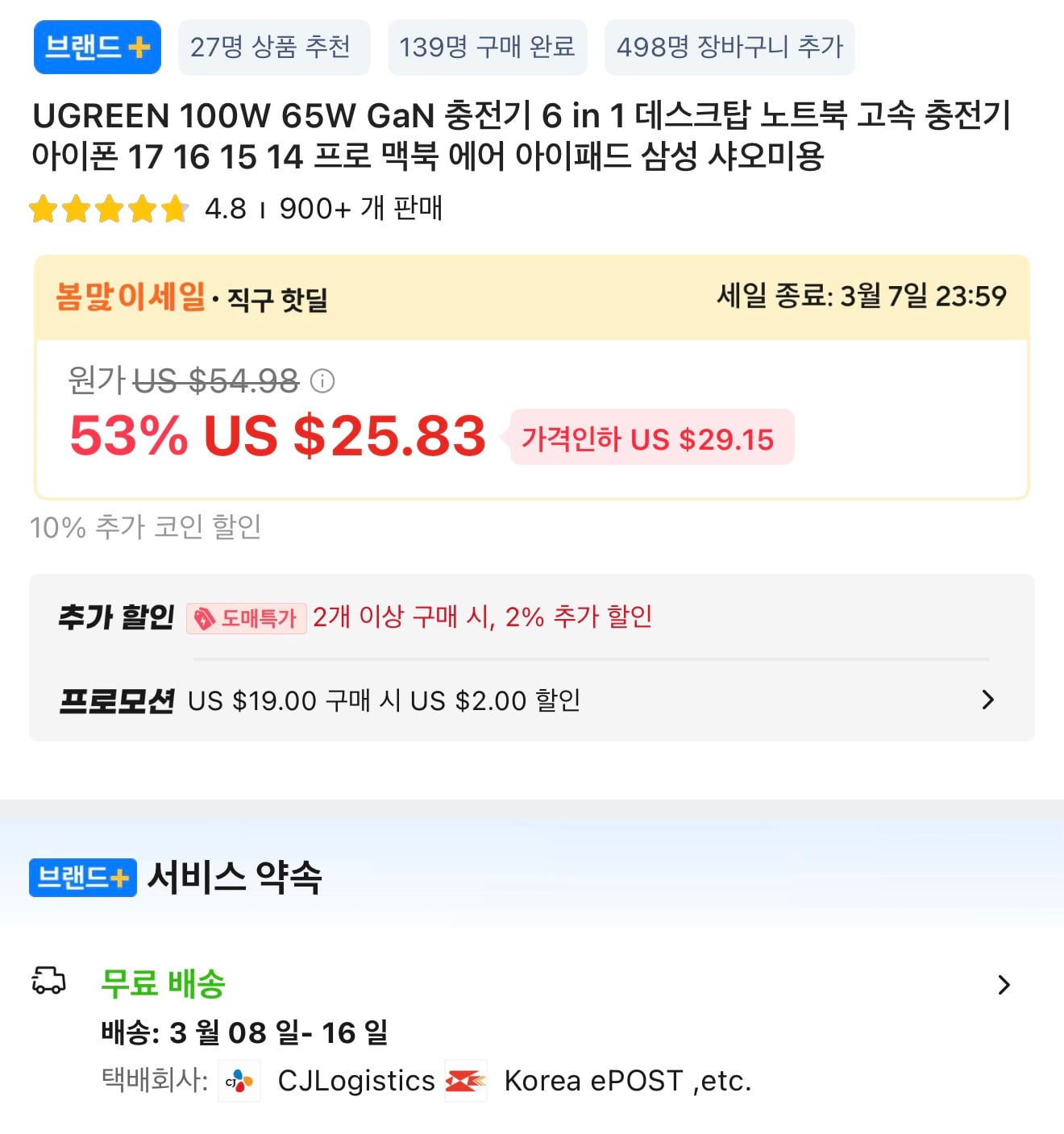Image resolution: width=1064 pixels, height=1134 pixels.
Task: Select the 139명 구매 완료 chip
Action: tap(487, 48)
